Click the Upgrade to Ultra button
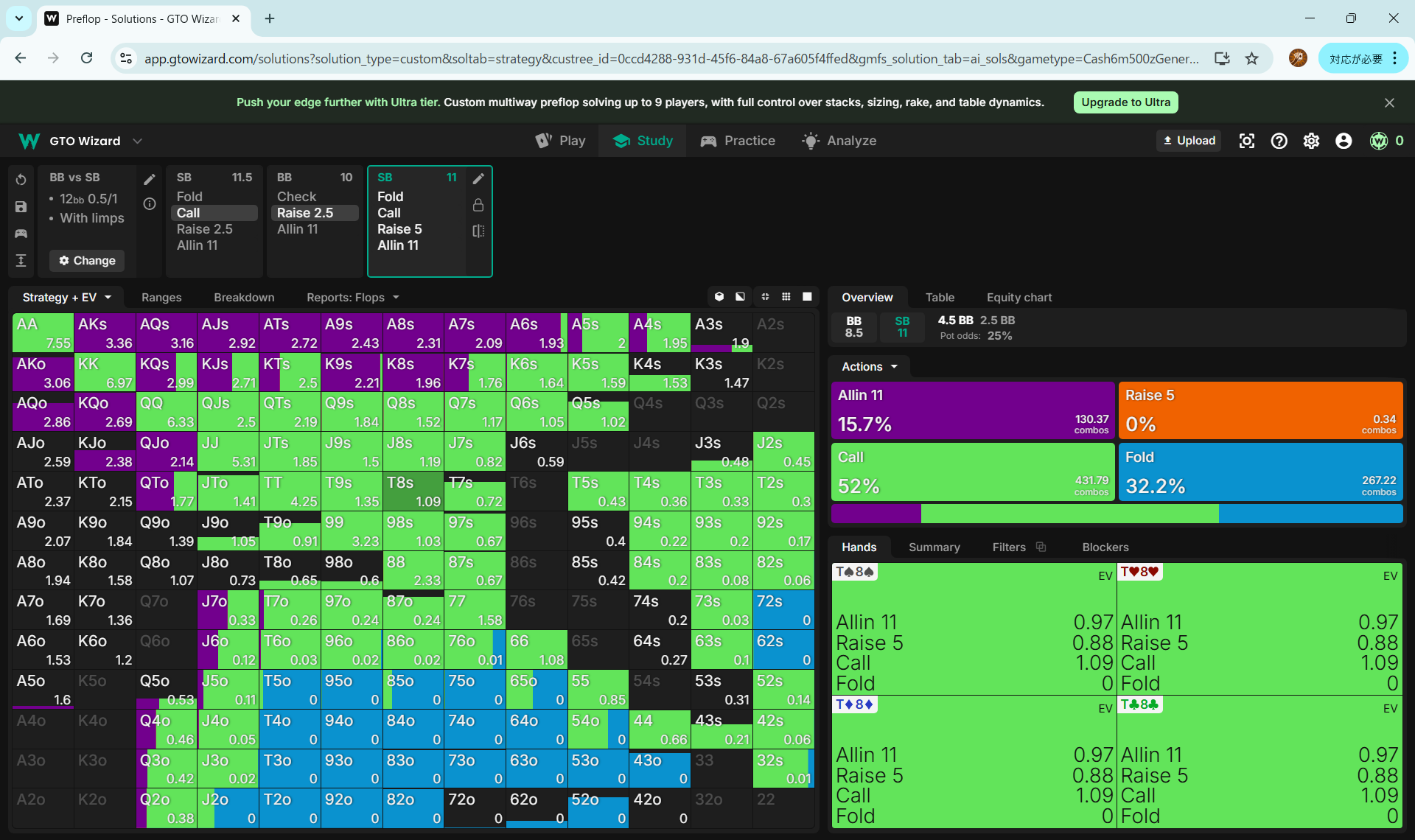 (1125, 102)
